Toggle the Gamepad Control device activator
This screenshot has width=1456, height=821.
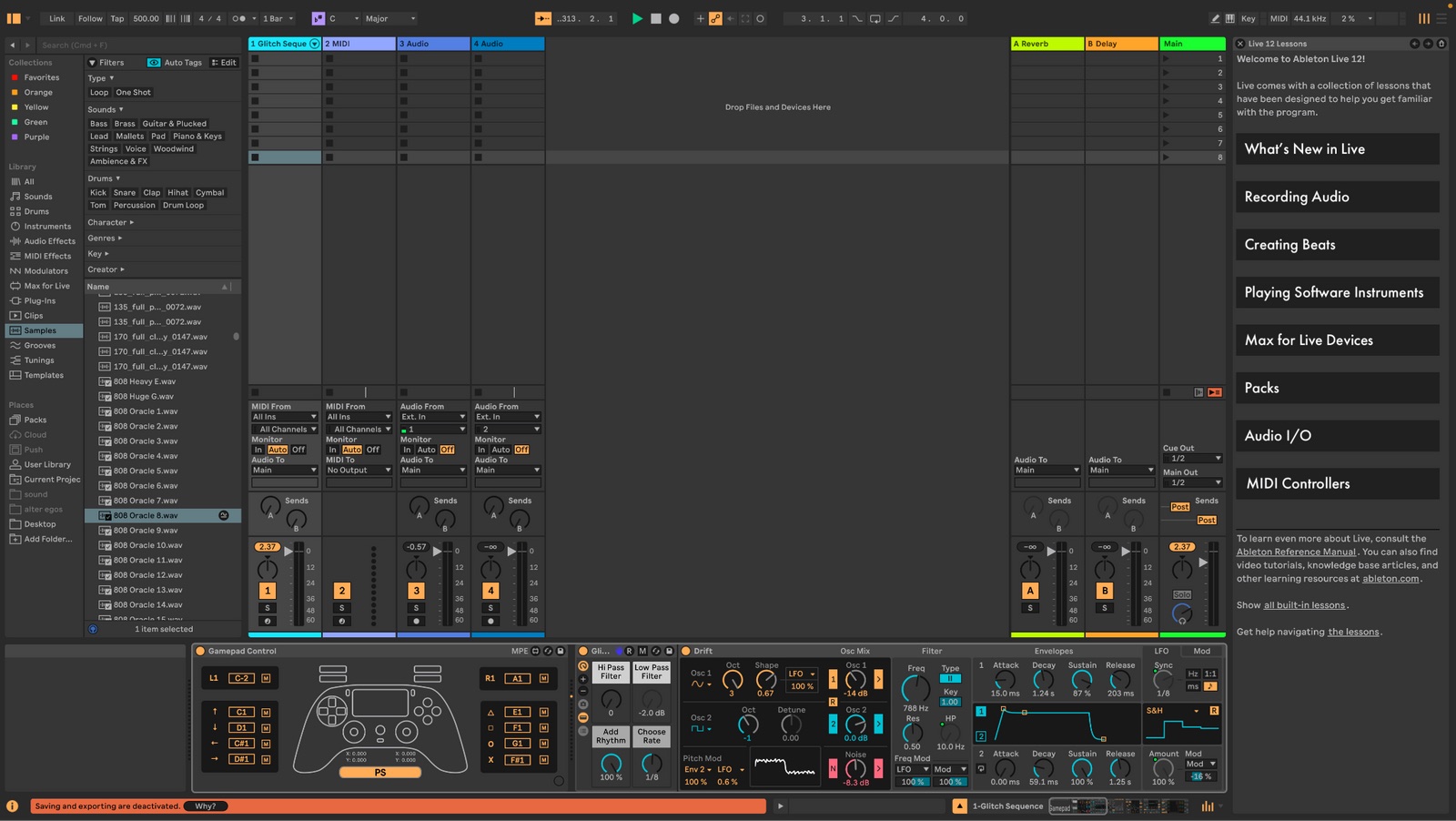coord(200,652)
